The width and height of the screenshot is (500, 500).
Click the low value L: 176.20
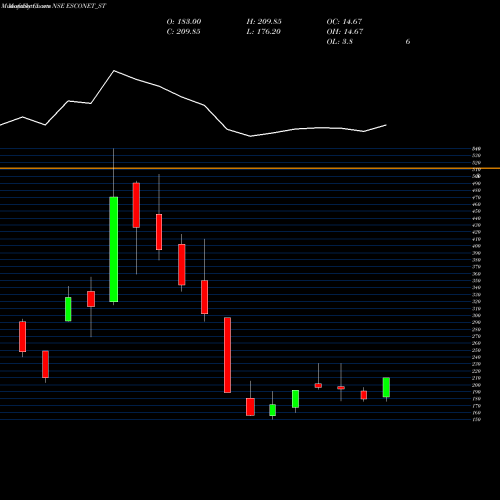(x=264, y=32)
